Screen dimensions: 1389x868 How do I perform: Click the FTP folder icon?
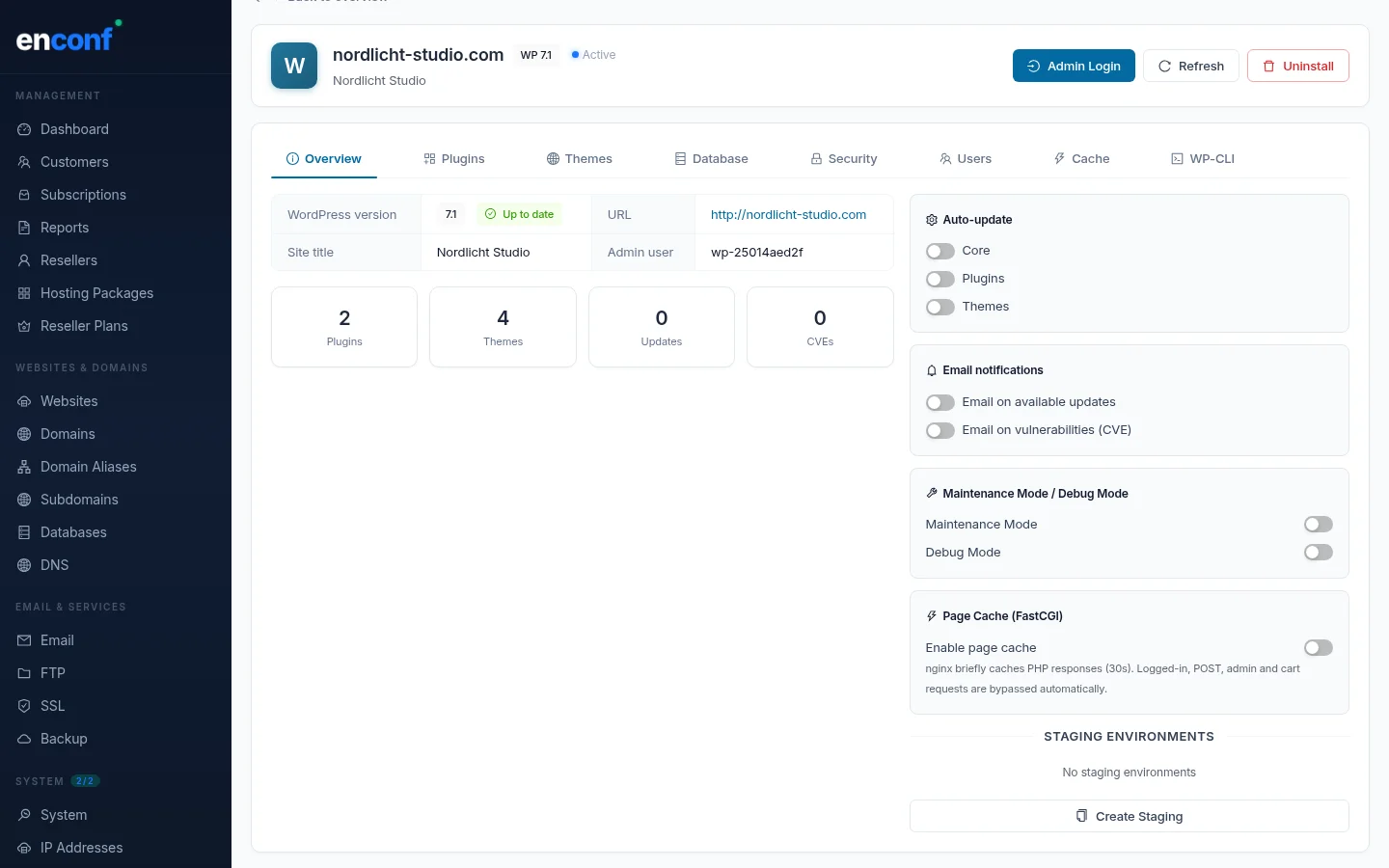[24, 673]
